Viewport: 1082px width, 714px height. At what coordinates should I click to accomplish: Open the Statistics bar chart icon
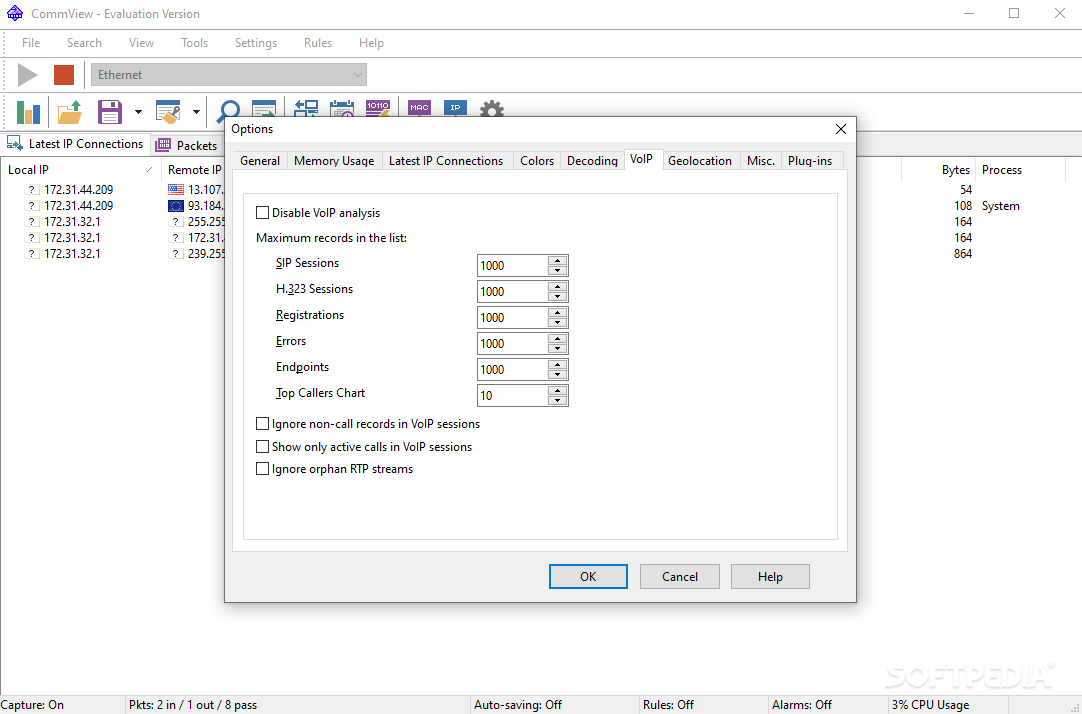pyautogui.click(x=28, y=112)
